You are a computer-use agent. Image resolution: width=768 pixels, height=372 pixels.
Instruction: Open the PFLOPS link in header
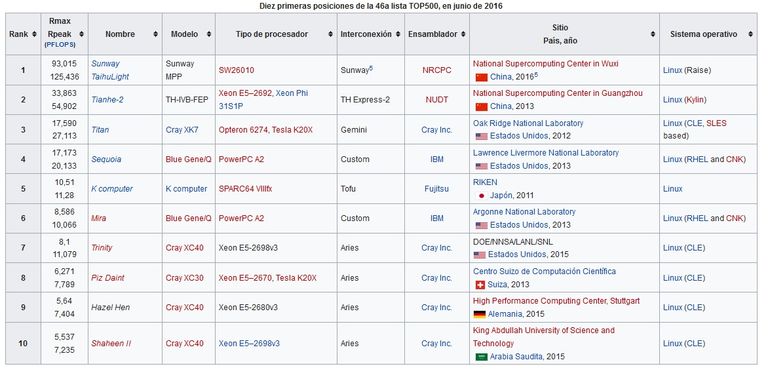click(60, 45)
